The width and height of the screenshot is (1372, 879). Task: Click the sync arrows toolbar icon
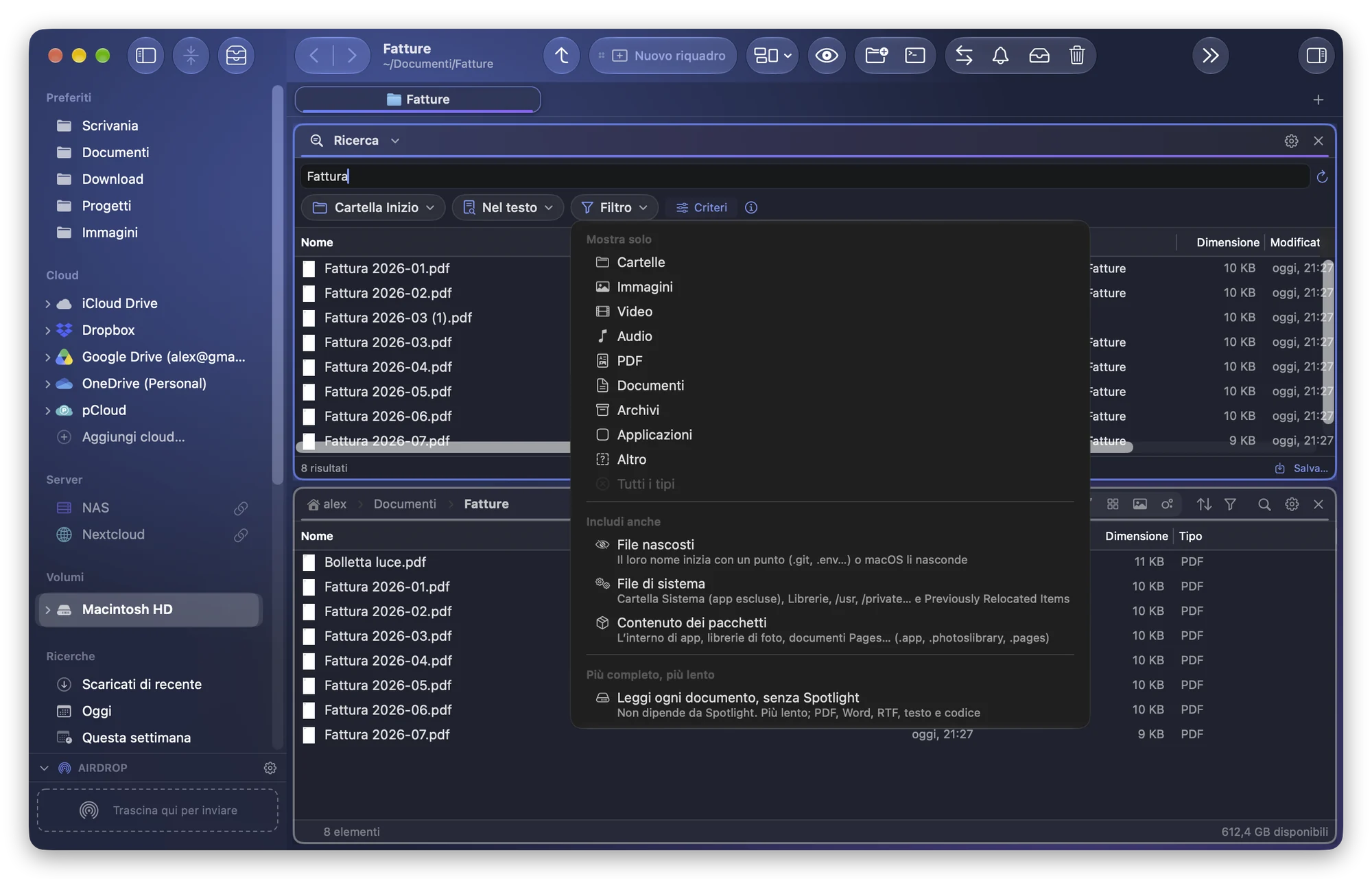[964, 56]
